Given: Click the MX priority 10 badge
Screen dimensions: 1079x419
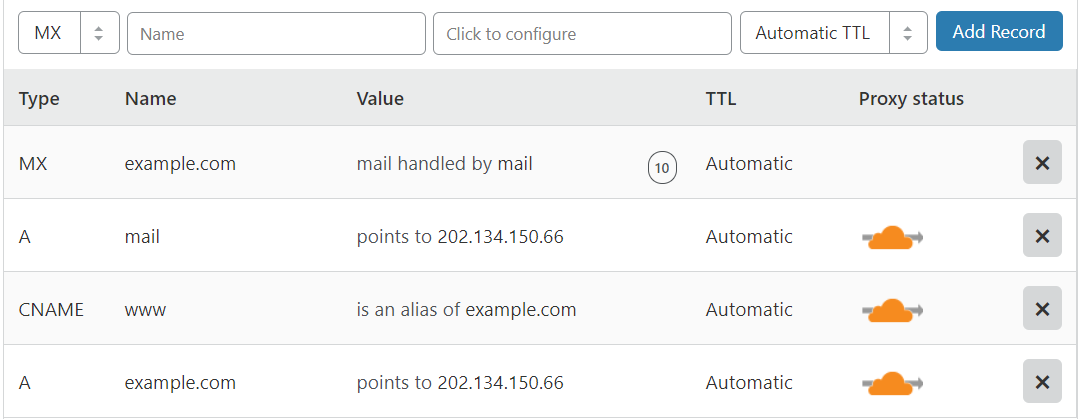Looking at the screenshot, I should [662, 167].
